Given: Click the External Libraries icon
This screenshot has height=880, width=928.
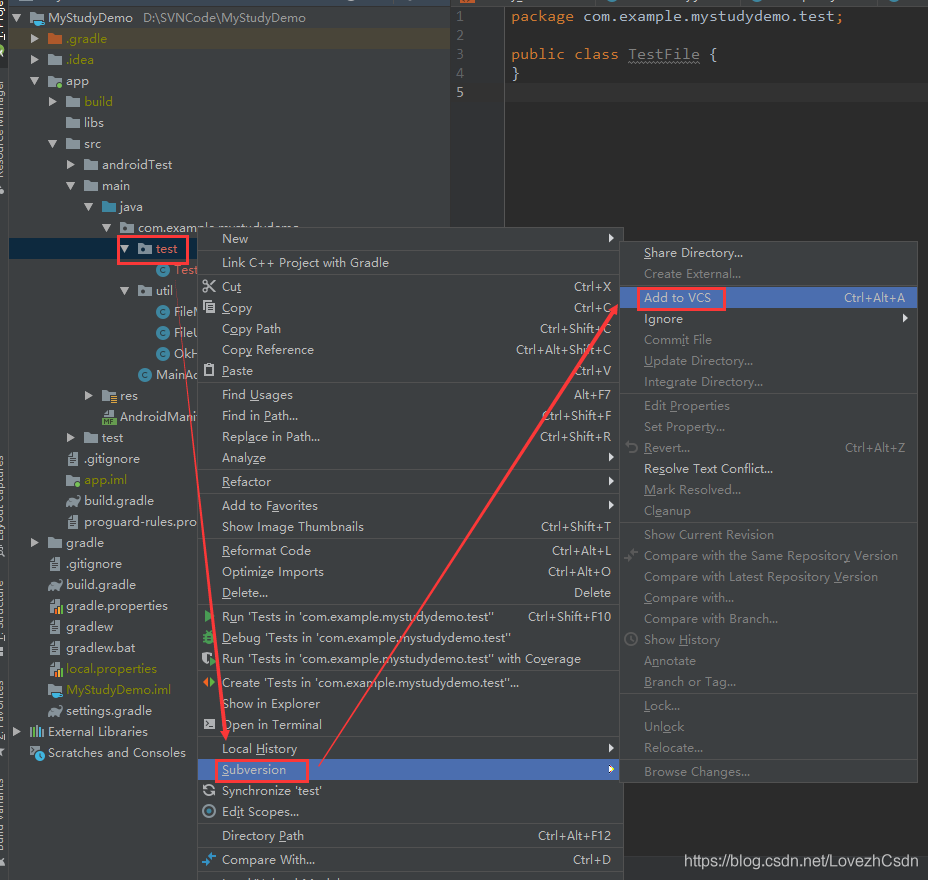Looking at the screenshot, I should (37, 731).
